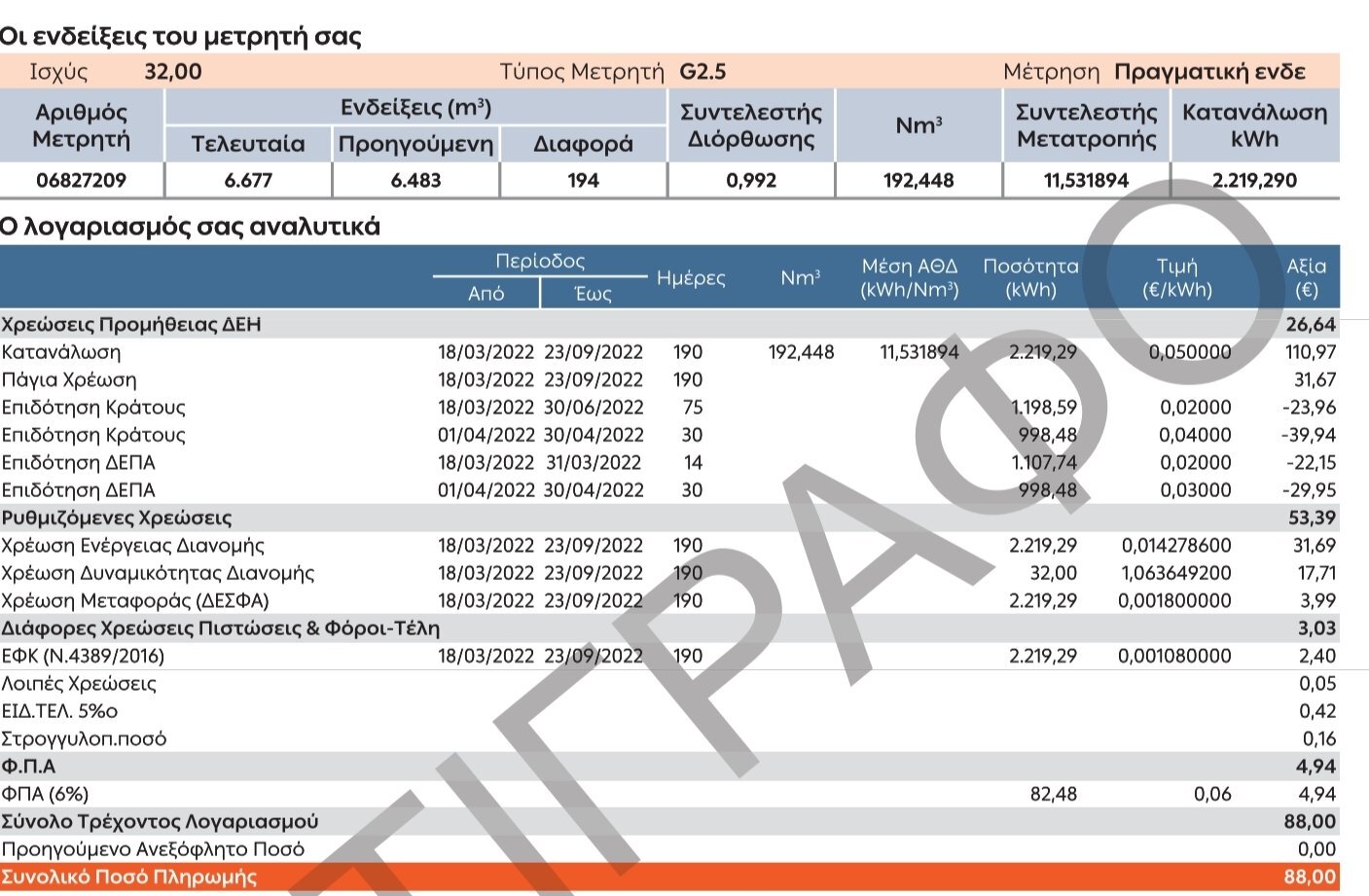Select the transmission charge amount "3,99"
The image size is (1369, 896).
(x=1317, y=600)
